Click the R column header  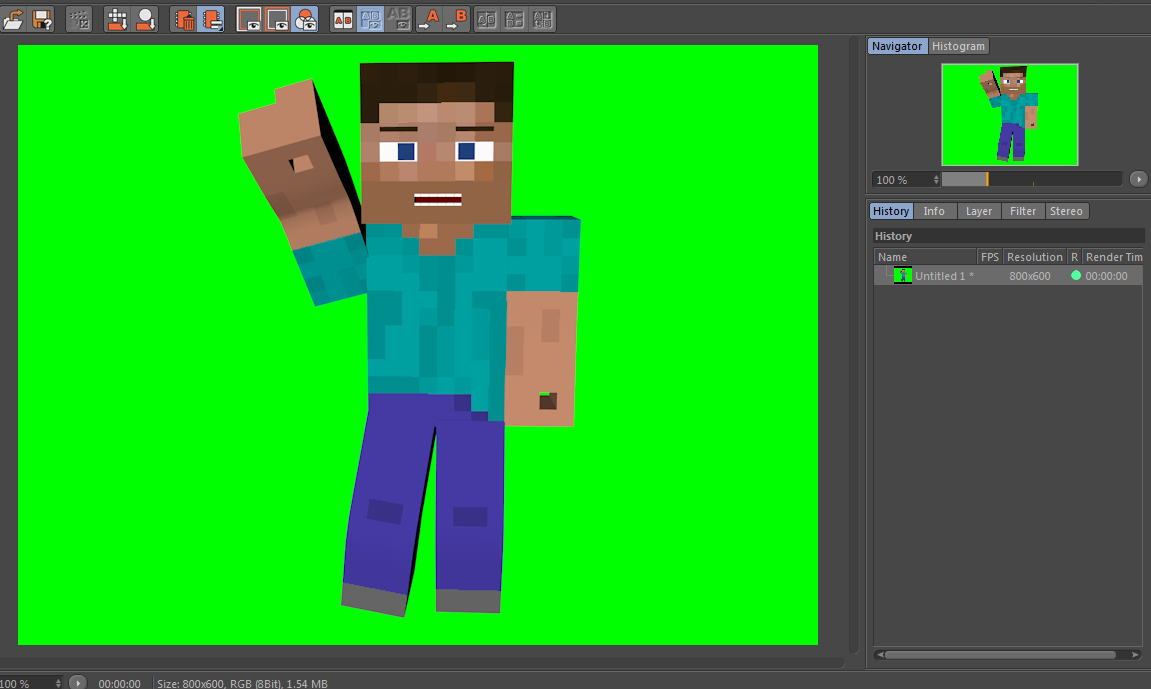1074,257
